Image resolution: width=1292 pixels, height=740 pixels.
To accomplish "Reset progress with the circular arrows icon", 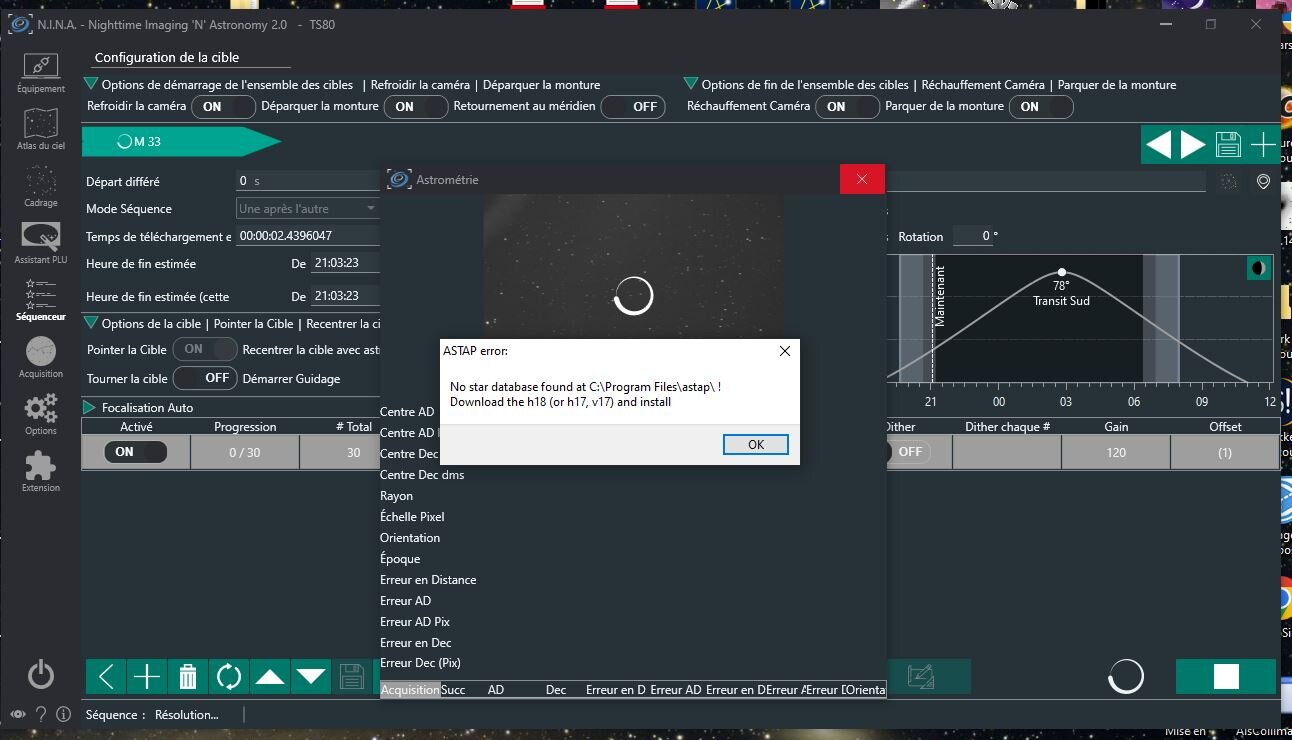I will point(229,677).
